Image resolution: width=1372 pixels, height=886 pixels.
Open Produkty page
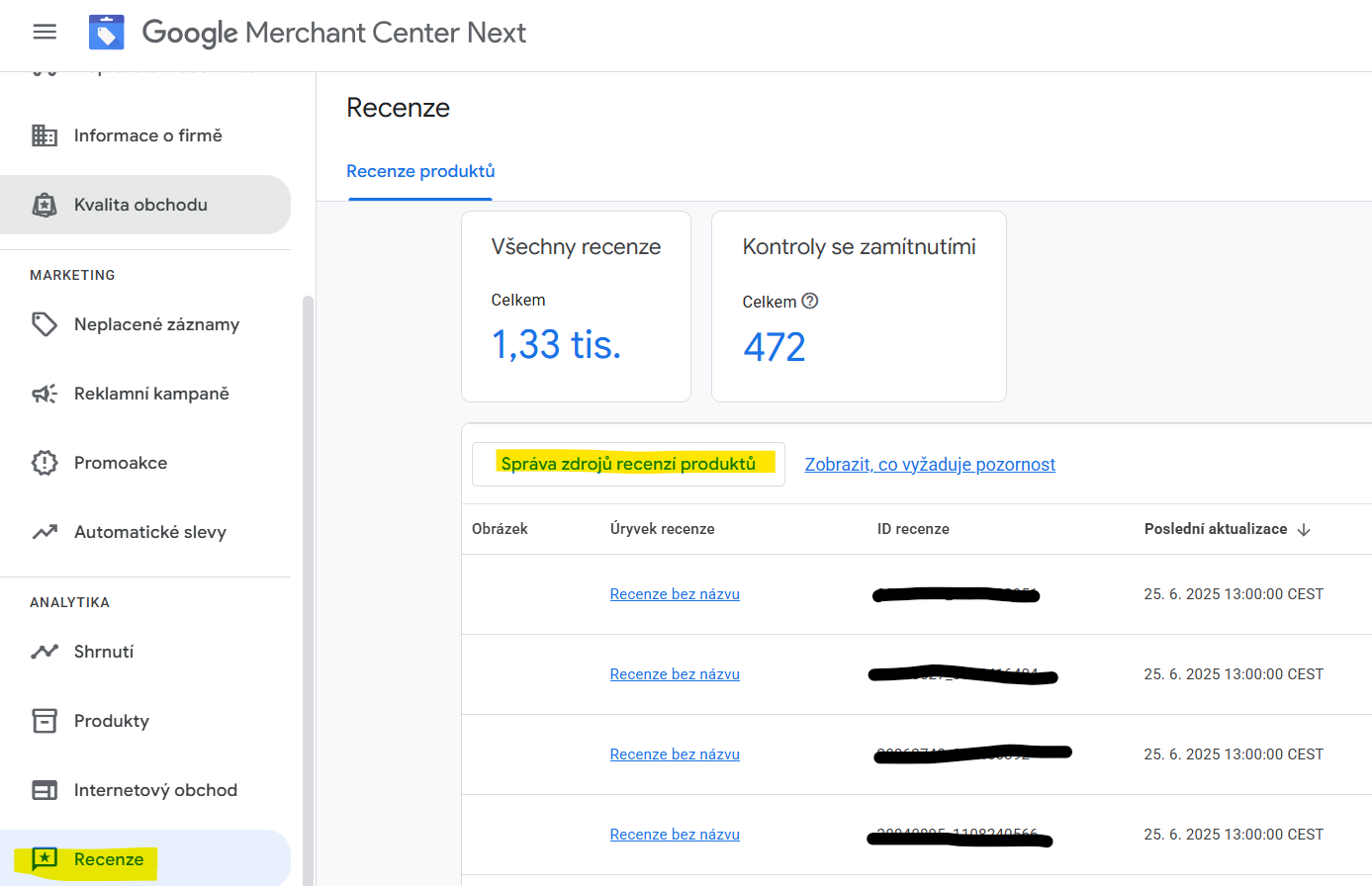click(145, 721)
